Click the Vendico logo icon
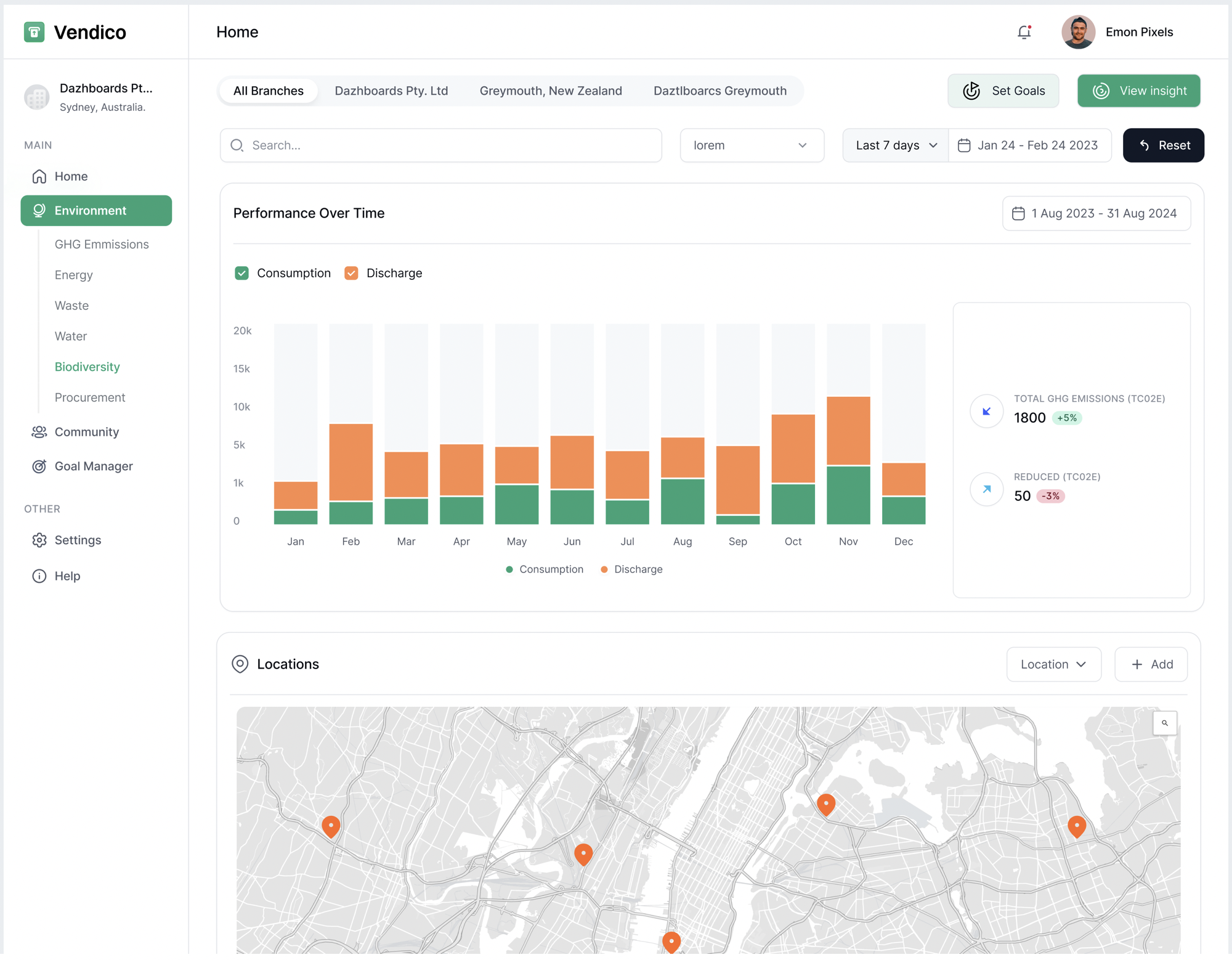Viewport: 1232px width, 960px height. [34, 32]
